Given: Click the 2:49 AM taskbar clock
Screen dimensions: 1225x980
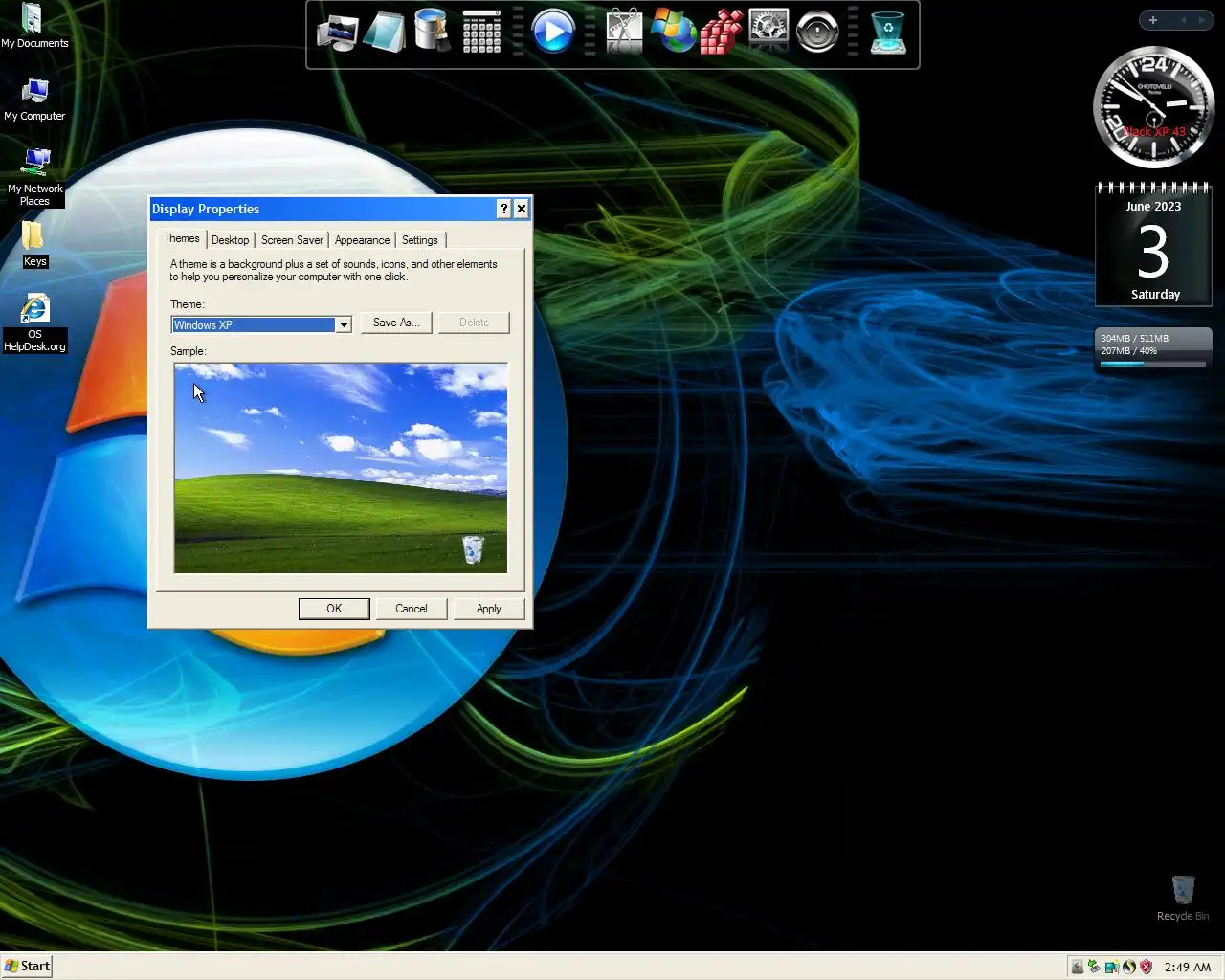Looking at the screenshot, I should coord(1188,968).
